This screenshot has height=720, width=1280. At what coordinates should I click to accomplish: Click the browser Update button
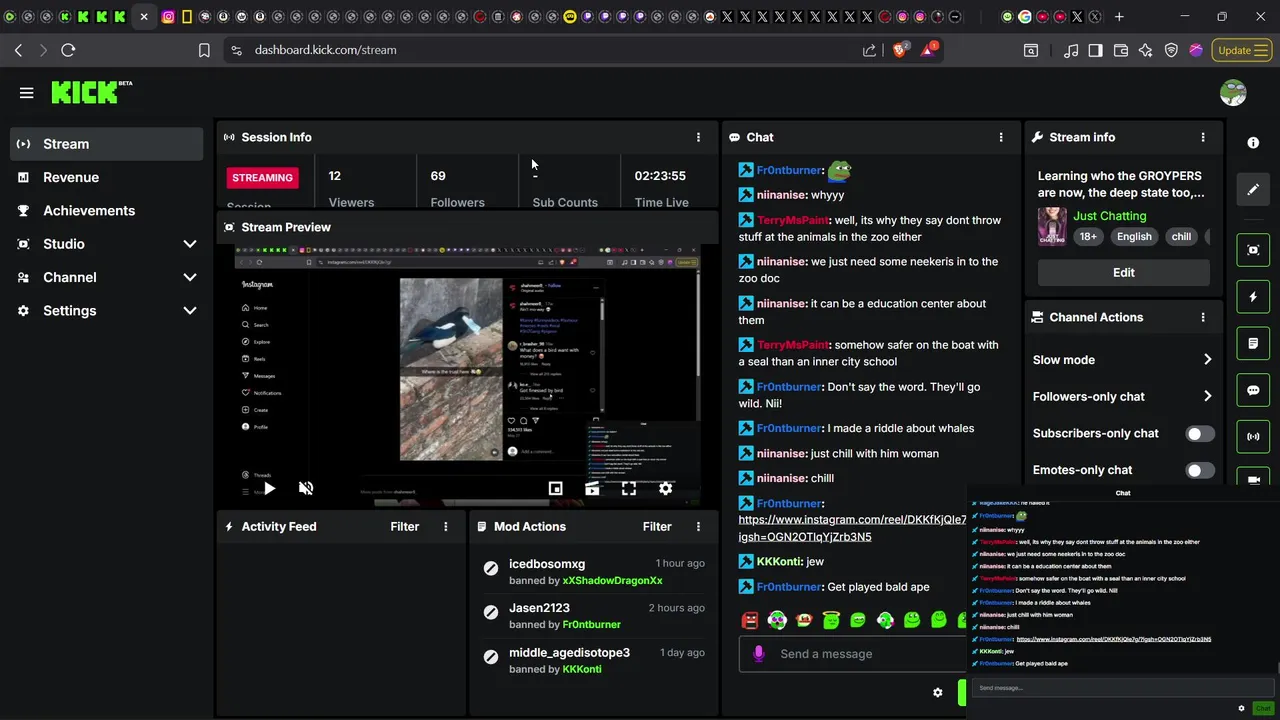[1242, 50]
